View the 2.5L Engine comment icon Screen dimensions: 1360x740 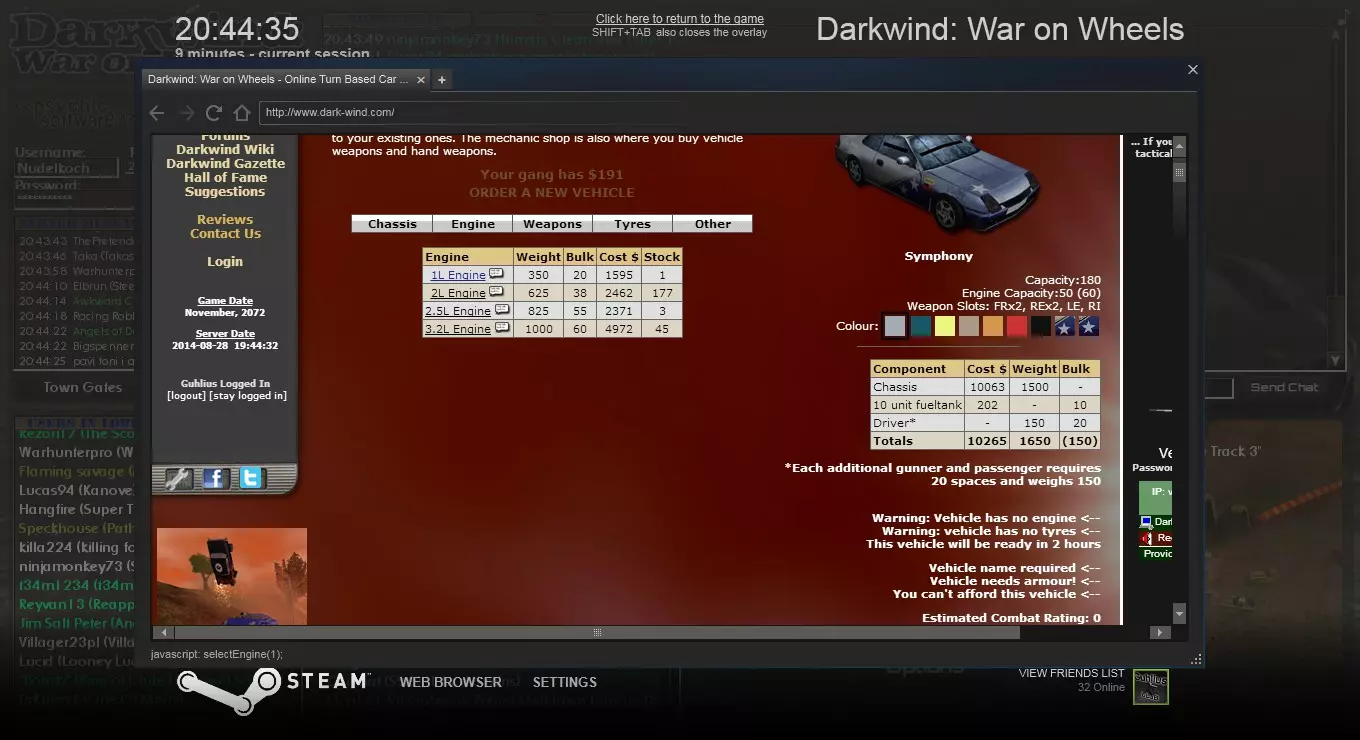502,310
